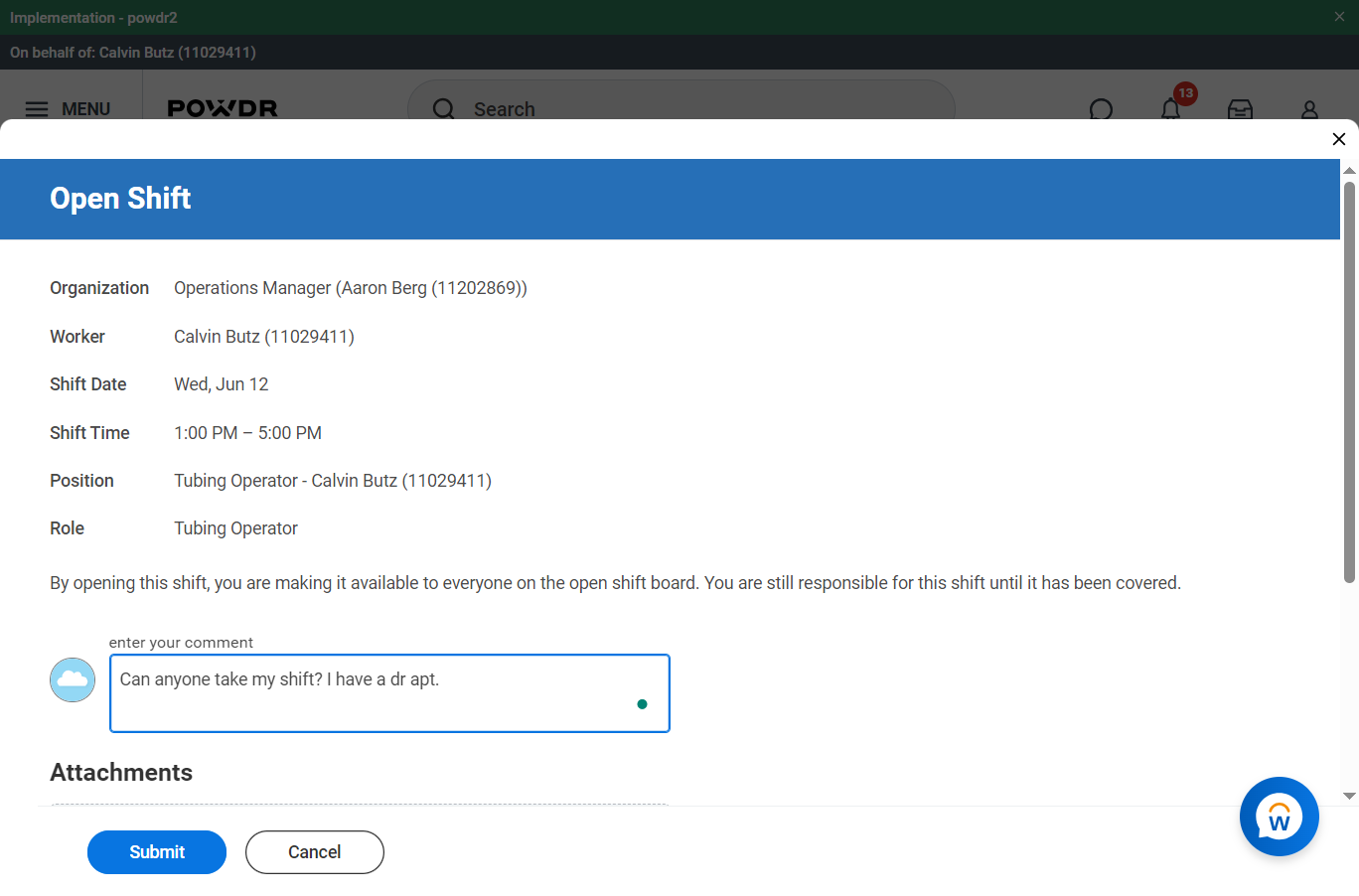Close the Open Shift dialog with X

tap(1338, 139)
